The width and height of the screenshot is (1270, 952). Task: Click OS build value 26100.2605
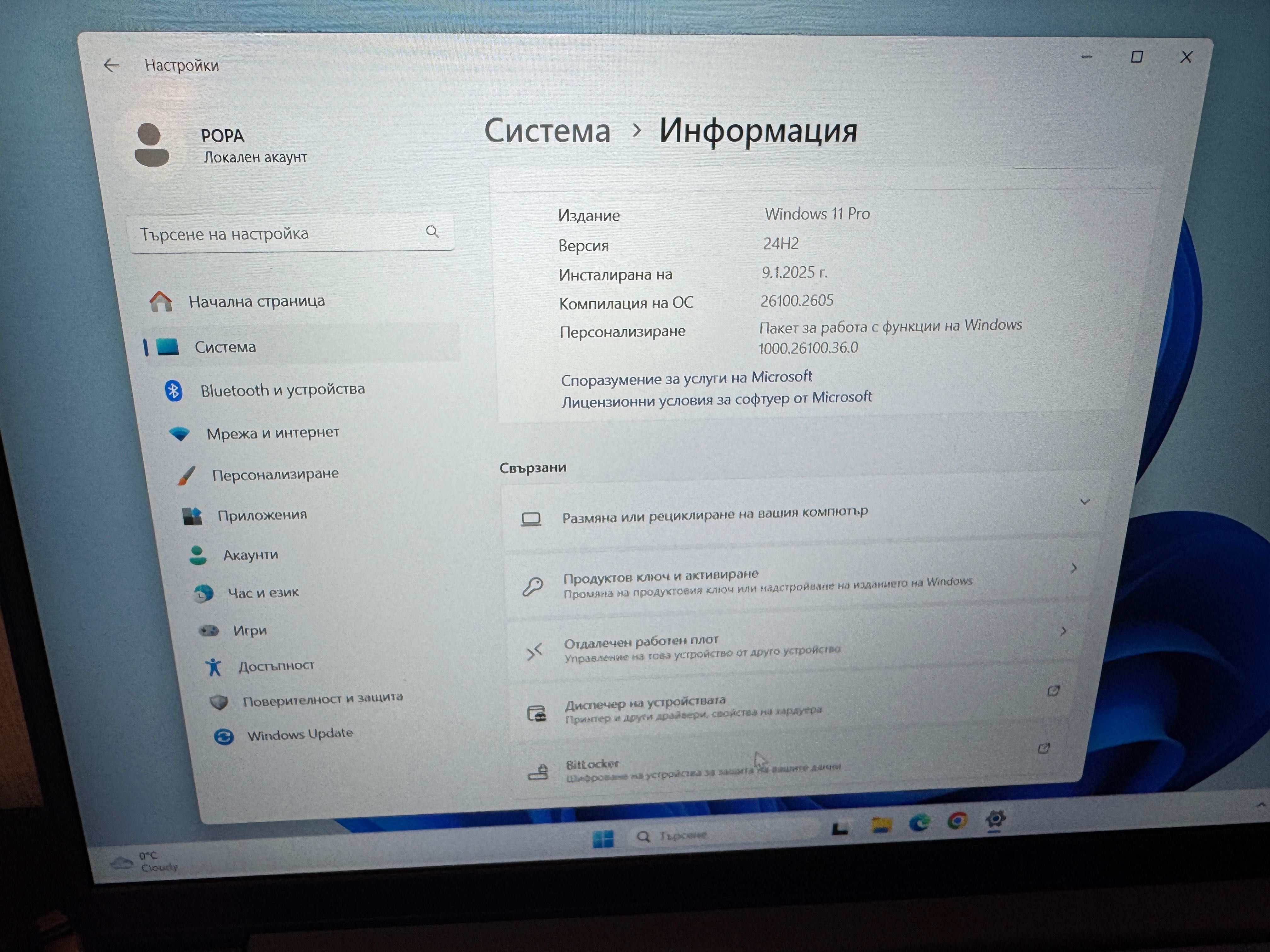(x=797, y=300)
